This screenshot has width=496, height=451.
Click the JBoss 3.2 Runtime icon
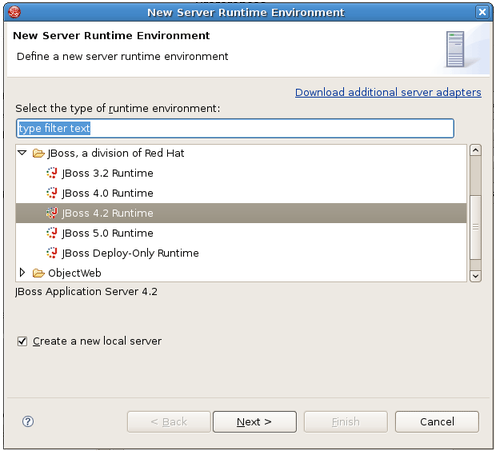tap(52, 173)
